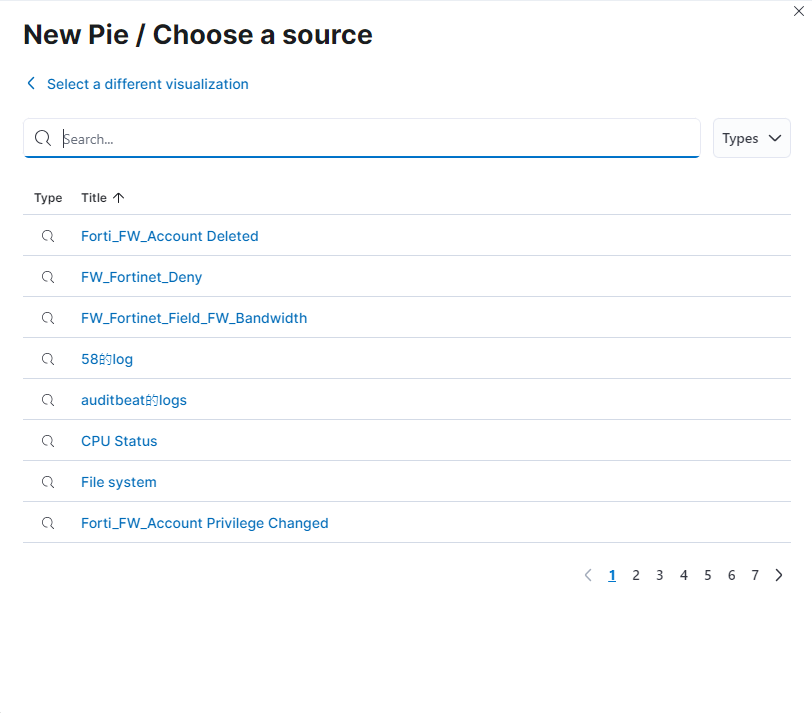The height and width of the screenshot is (713, 812).
Task: Open page 5 of the source list
Action: tap(707, 575)
